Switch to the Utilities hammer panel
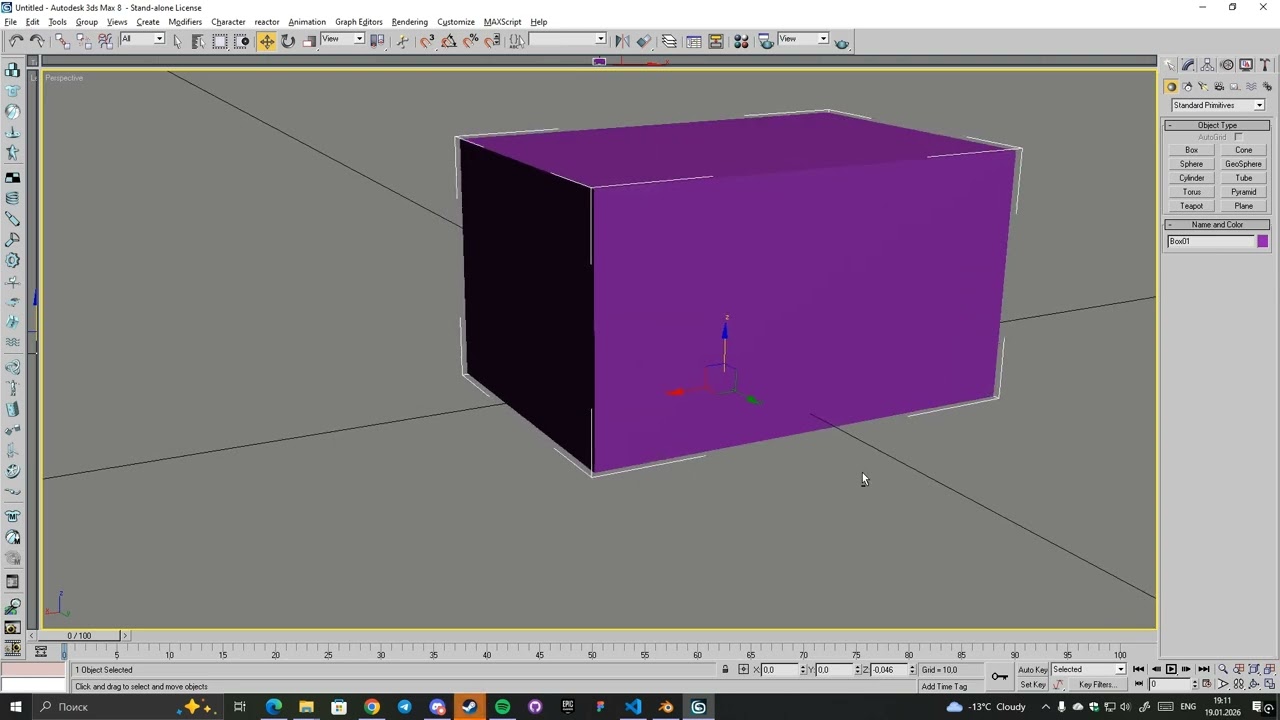Screen dimensions: 1280x720 [1265, 65]
